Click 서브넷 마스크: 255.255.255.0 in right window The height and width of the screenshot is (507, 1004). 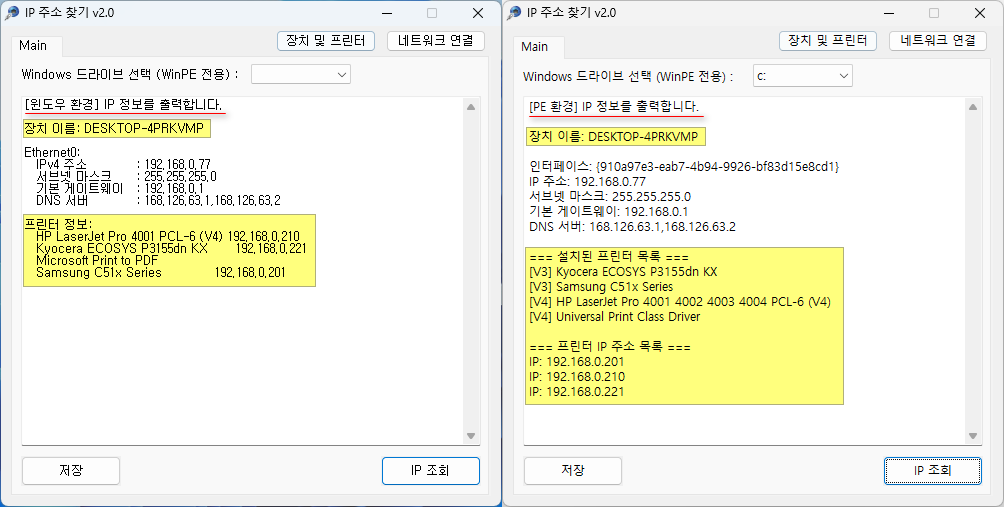(x=610, y=197)
